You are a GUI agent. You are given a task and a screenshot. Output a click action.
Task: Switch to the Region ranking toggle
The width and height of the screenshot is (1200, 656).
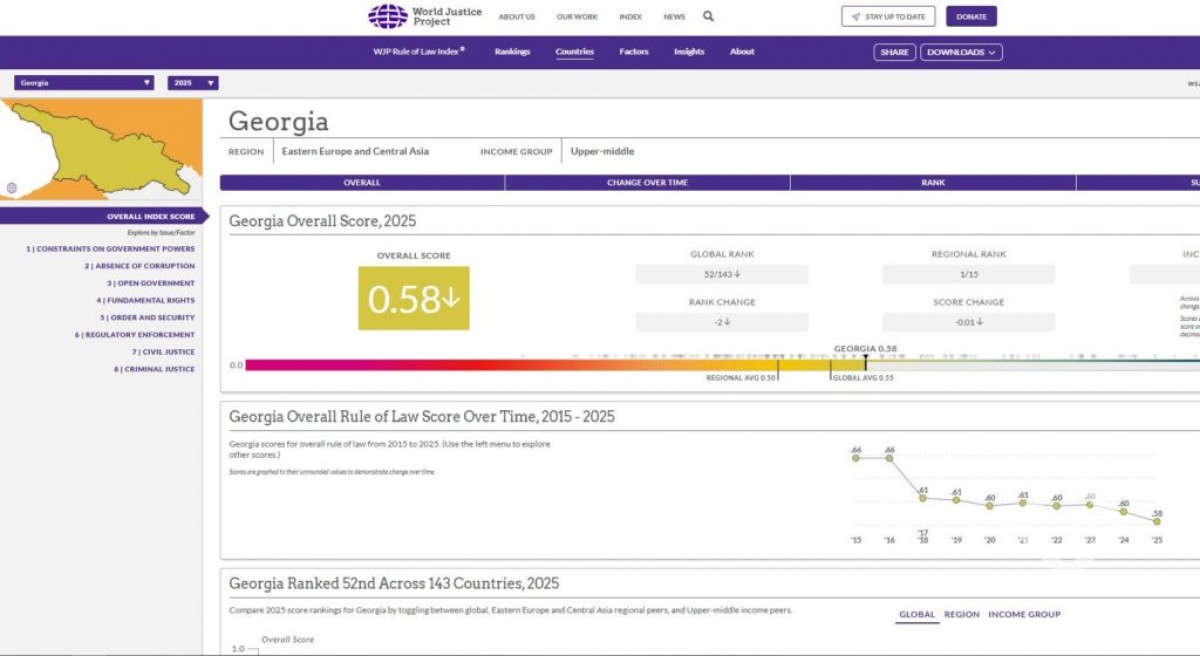tap(961, 614)
